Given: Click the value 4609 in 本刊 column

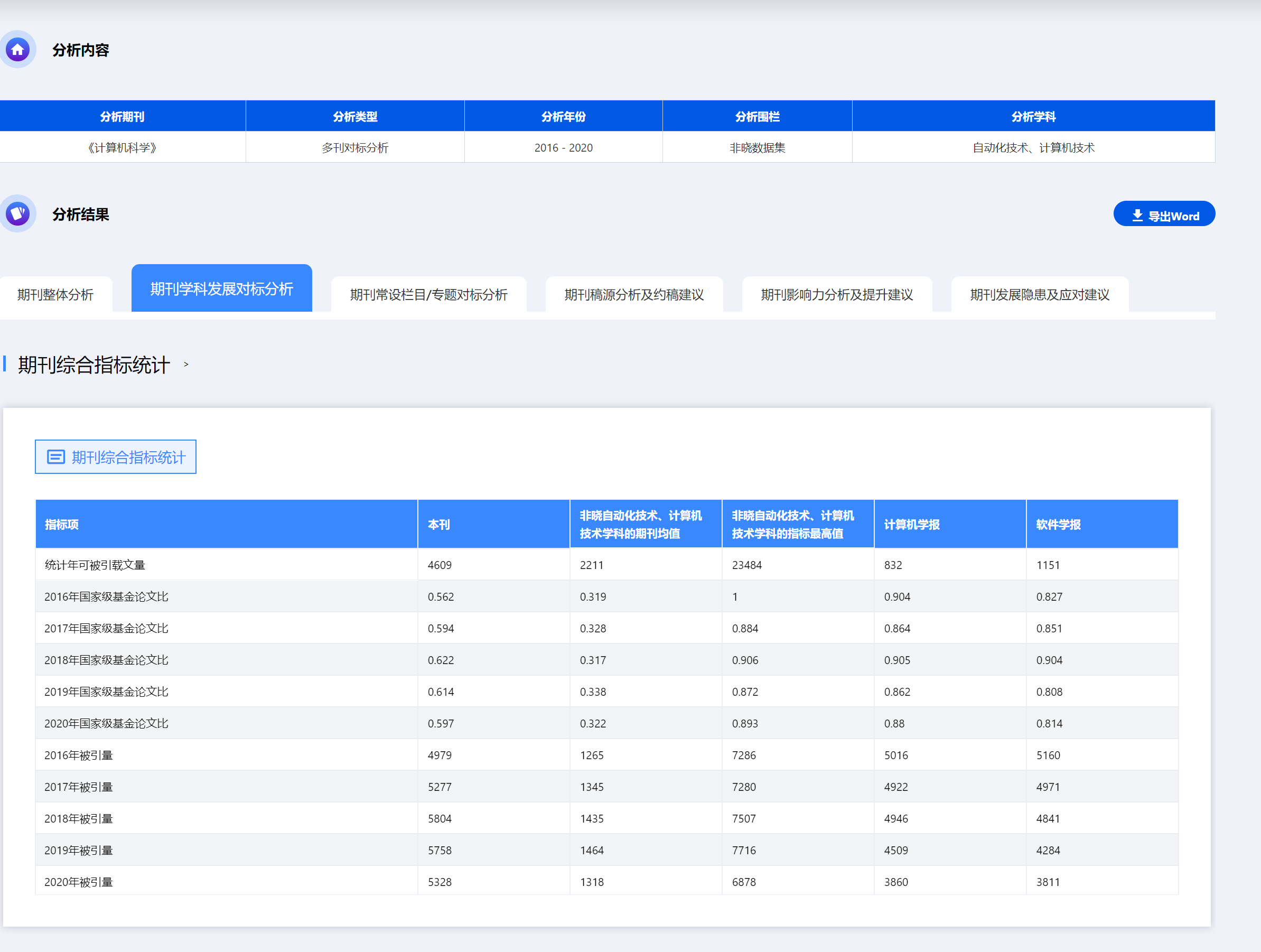Looking at the screenshot, I should [x=440, y=565].
